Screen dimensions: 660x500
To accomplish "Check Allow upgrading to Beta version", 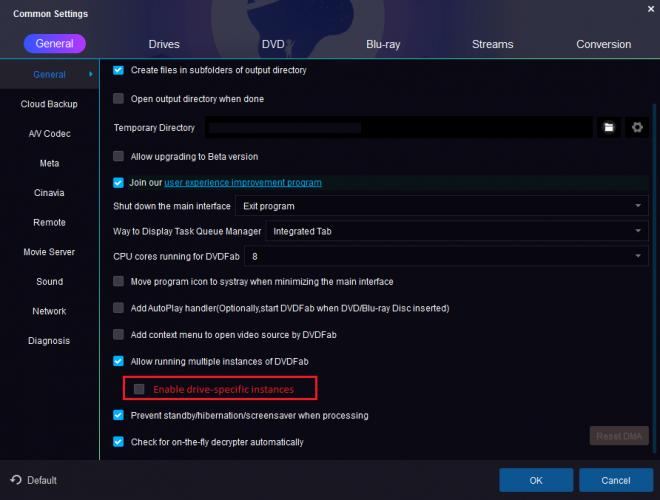I will [x=118, y=156].
